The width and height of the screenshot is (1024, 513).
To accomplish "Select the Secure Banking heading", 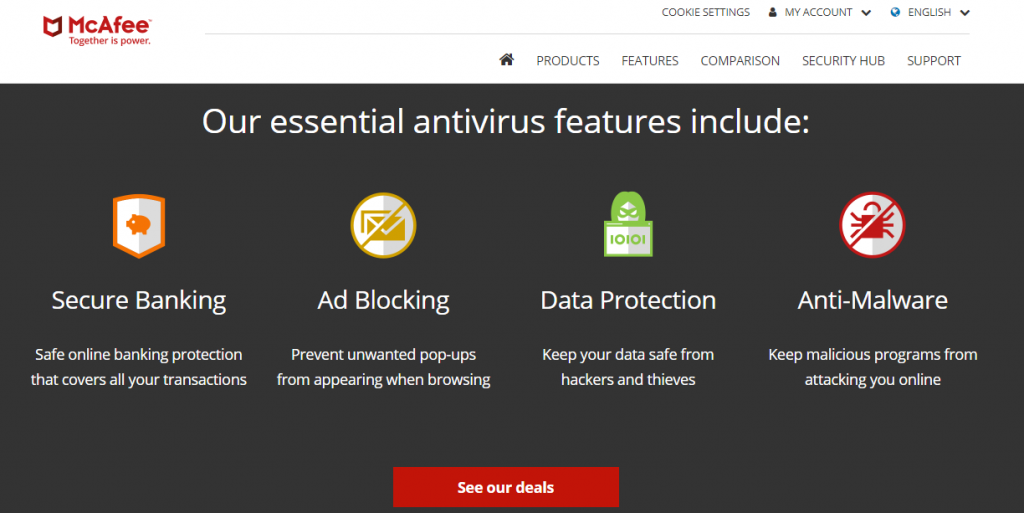I will coord(139,300).
